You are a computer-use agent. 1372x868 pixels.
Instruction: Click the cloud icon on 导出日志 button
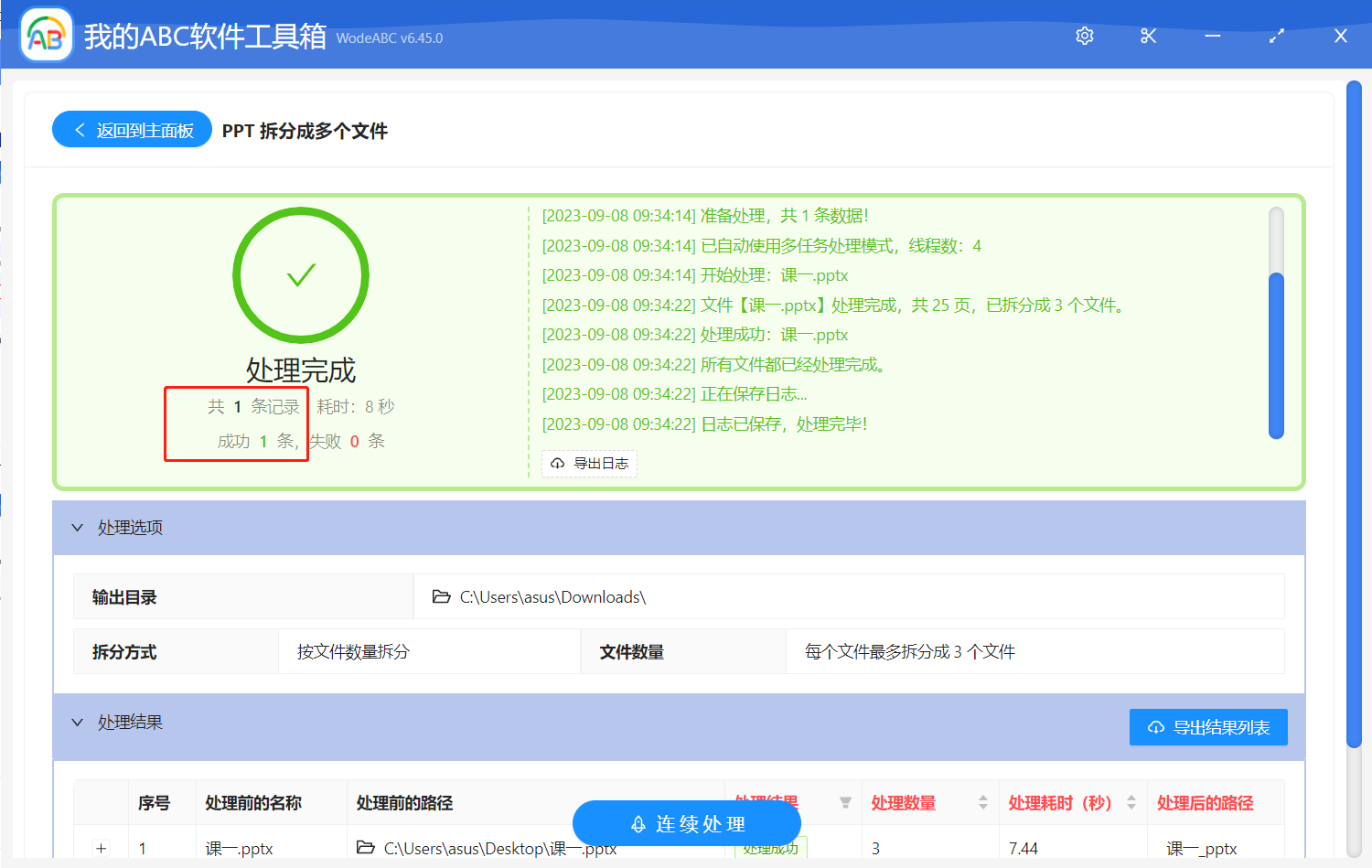tap(557, 464)
